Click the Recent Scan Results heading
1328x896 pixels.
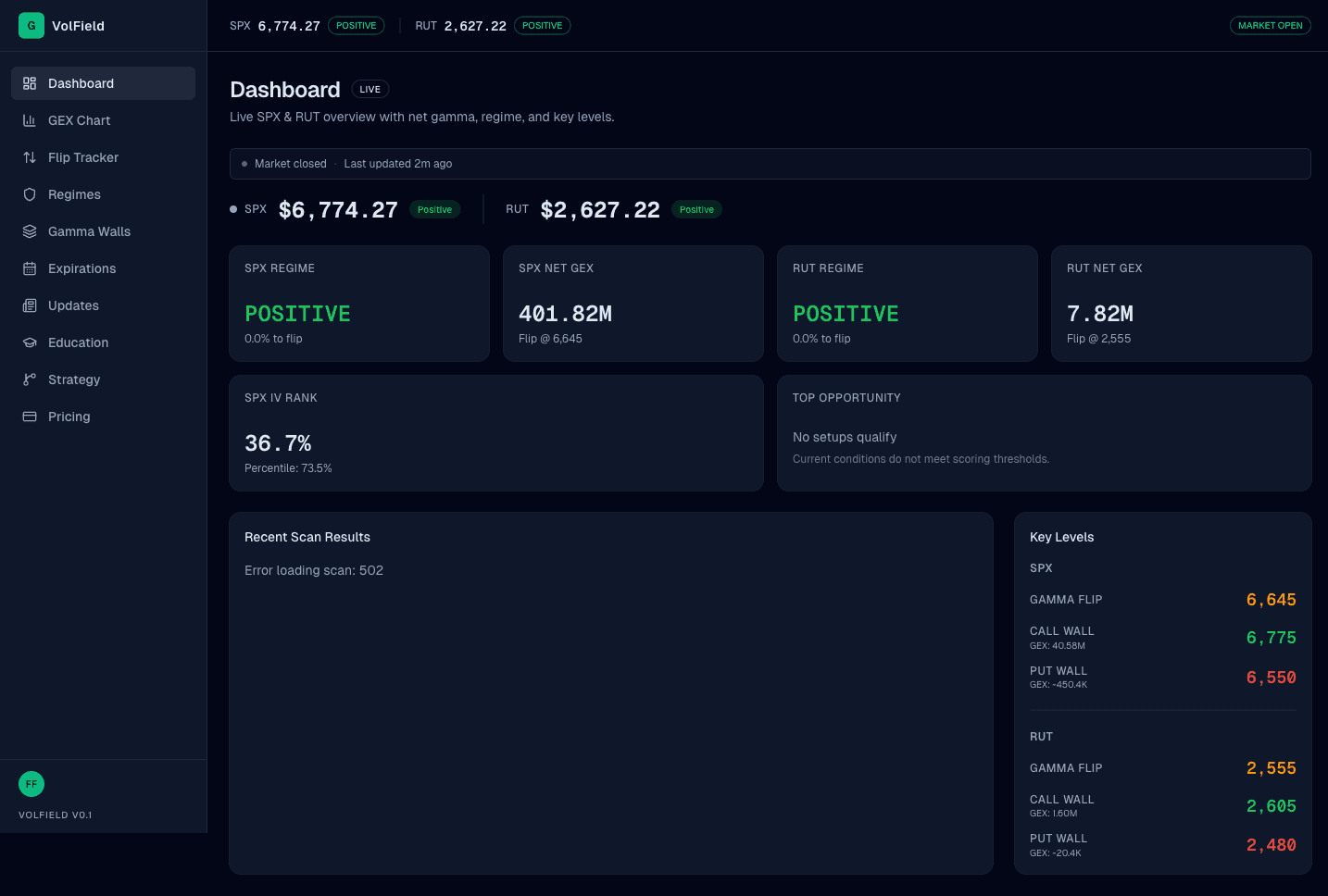point(307,537)
